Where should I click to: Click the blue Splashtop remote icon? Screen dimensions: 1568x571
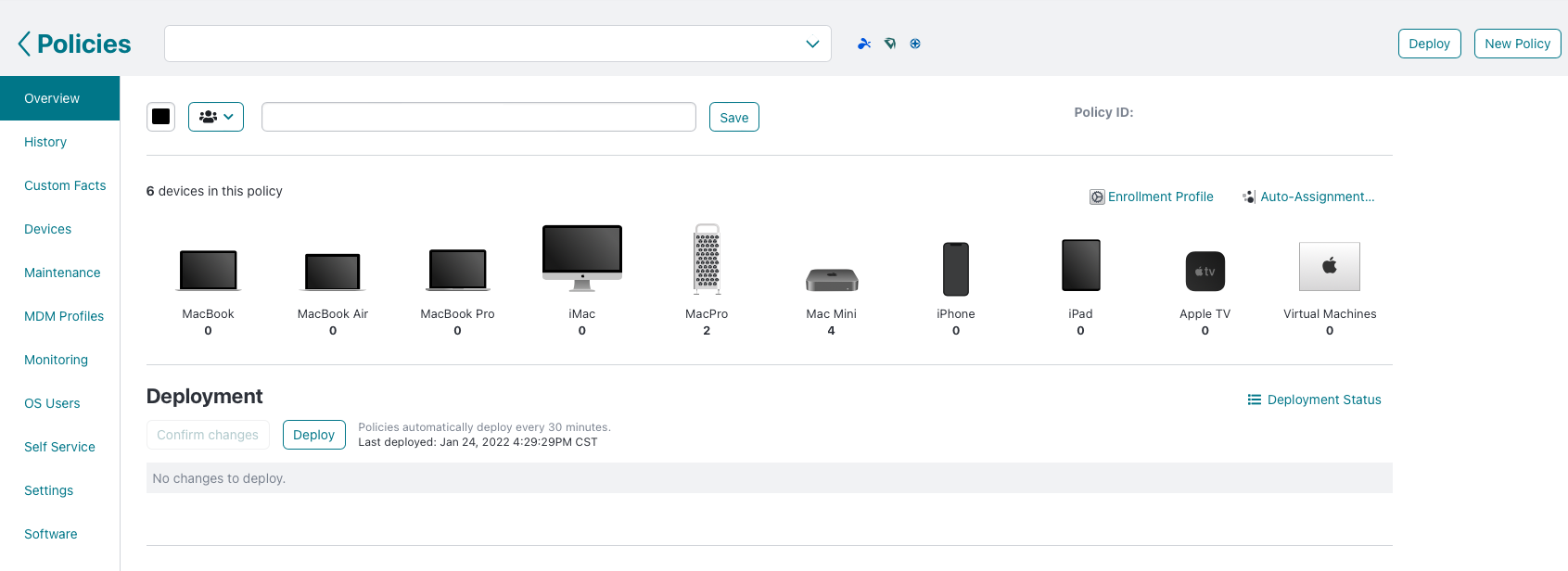point(864,44)
